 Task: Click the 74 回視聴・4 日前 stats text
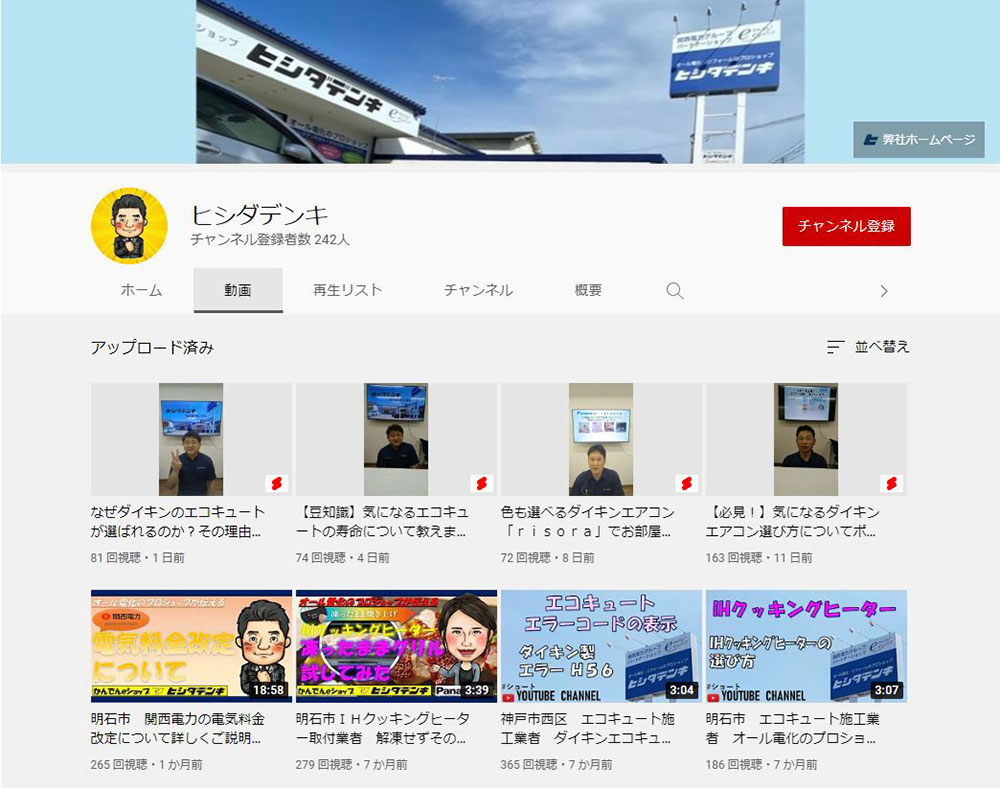coord(342,558)
